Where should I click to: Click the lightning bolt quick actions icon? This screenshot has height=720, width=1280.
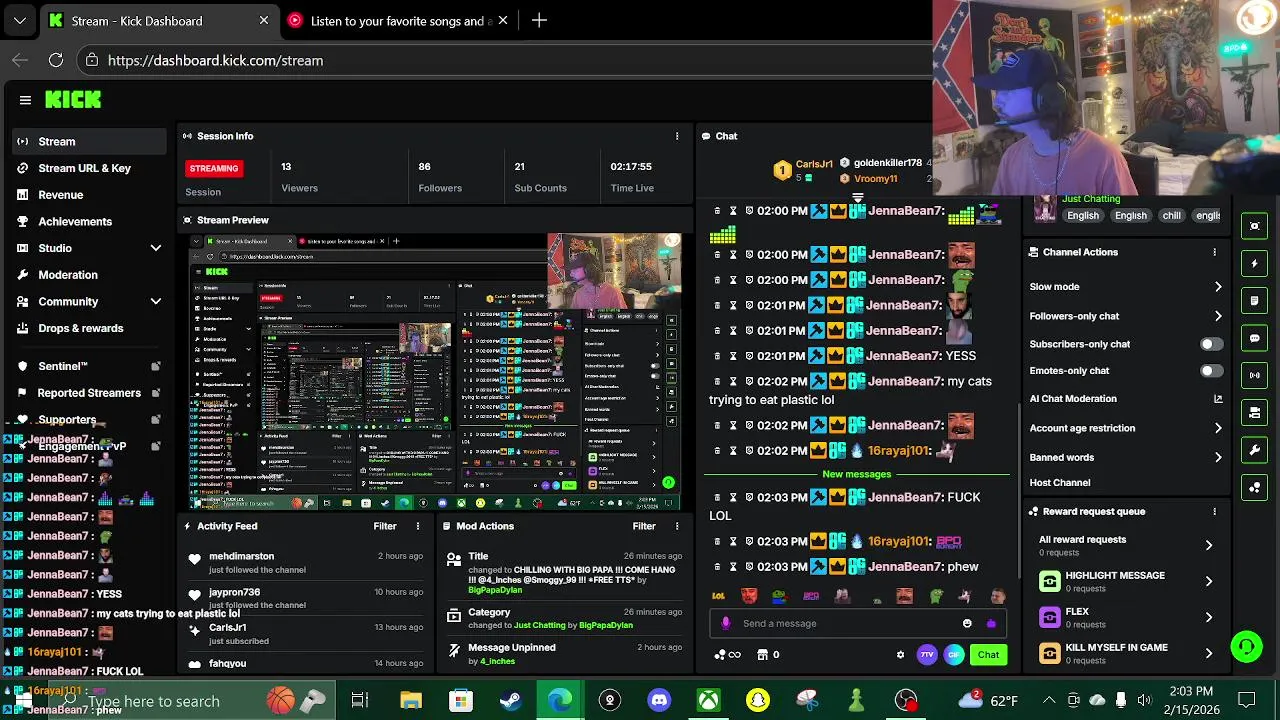pos(1255,264)
